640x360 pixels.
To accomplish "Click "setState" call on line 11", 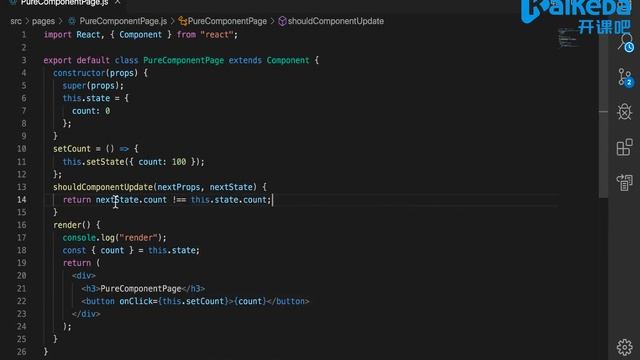I will tap(105, 162).
